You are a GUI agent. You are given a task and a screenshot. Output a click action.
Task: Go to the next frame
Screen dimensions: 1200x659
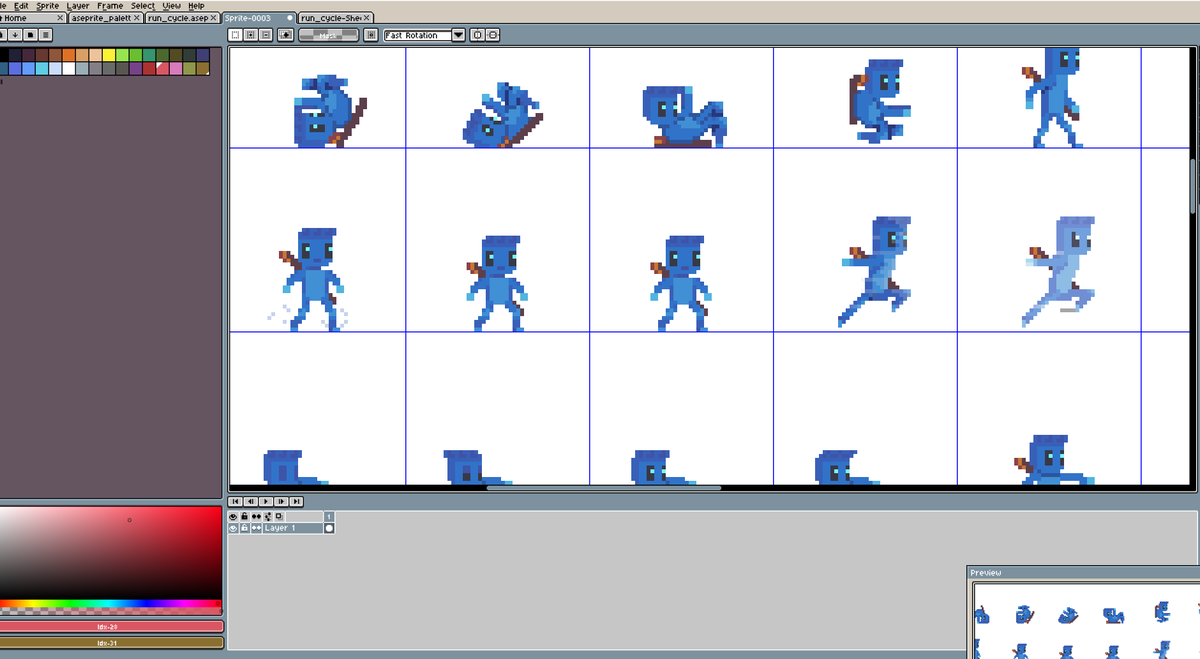tap(281, 501)
